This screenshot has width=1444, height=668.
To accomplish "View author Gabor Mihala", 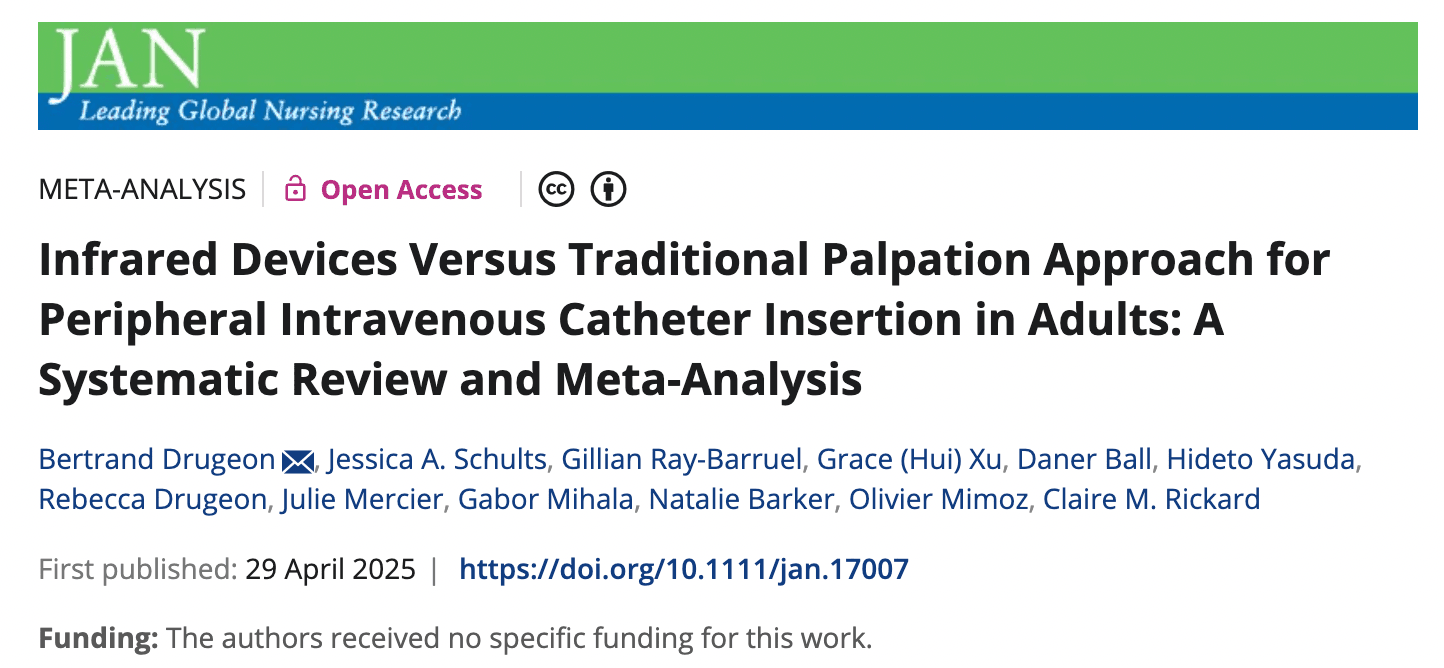I will click(546, 499).
